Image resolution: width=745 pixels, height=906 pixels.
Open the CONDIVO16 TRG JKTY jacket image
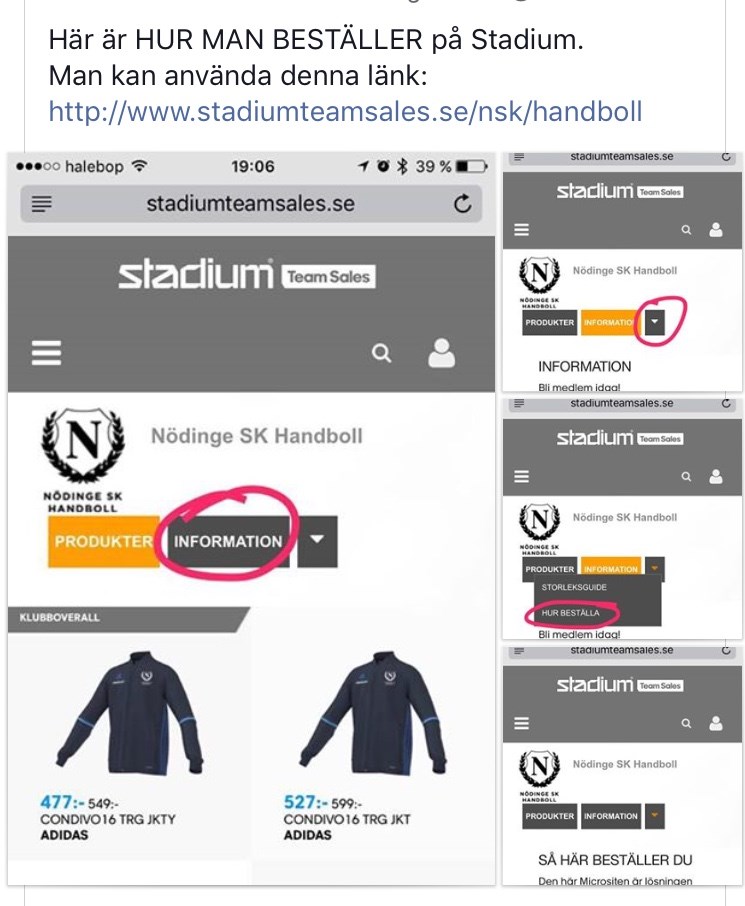(129, 714)
